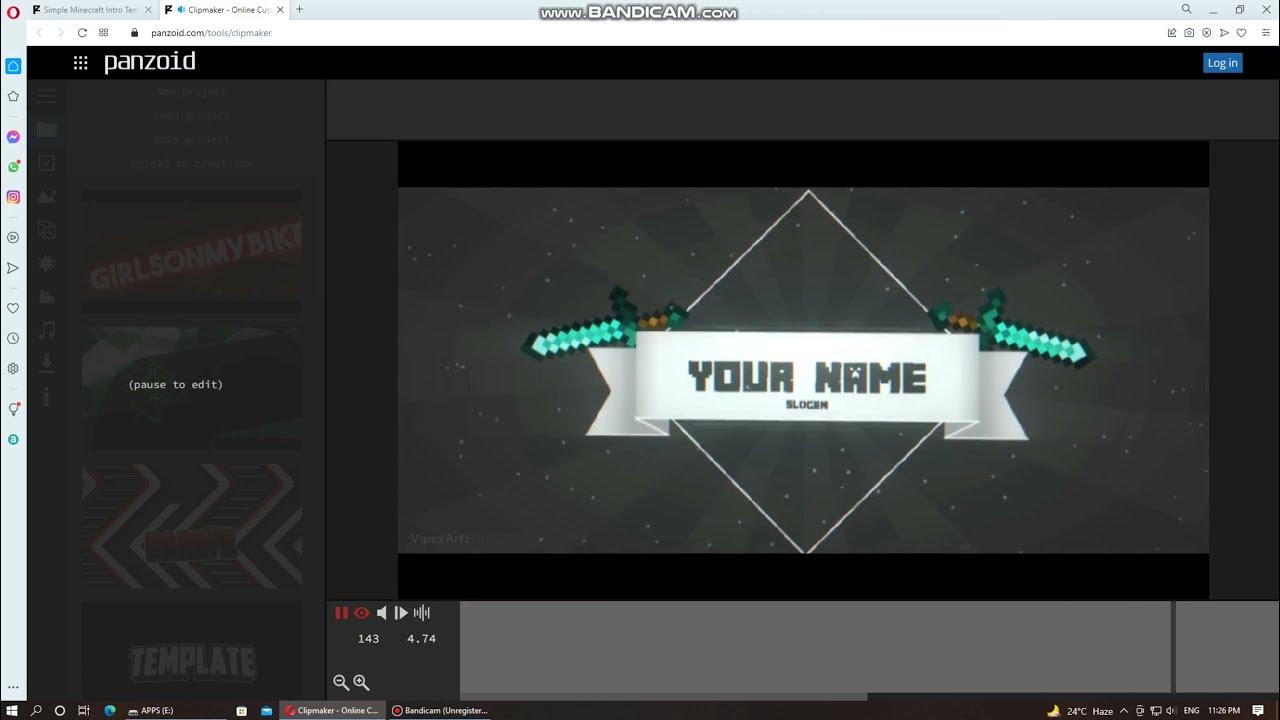Viewport: 1280px width, 720px height.
Task: Take a snapshot with camera icon
Action: [1189, 33]
